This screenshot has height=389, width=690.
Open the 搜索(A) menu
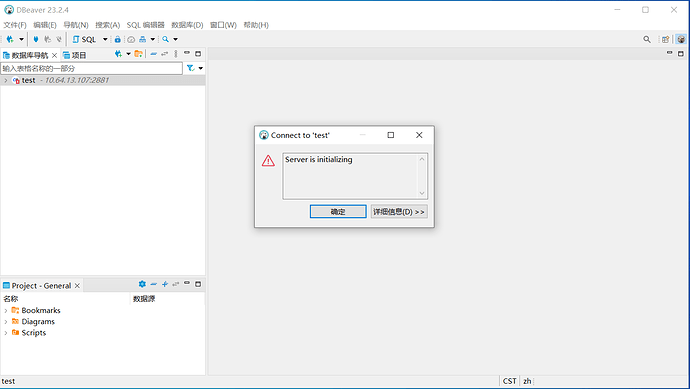pyautogui.click(x=107, y=25)
